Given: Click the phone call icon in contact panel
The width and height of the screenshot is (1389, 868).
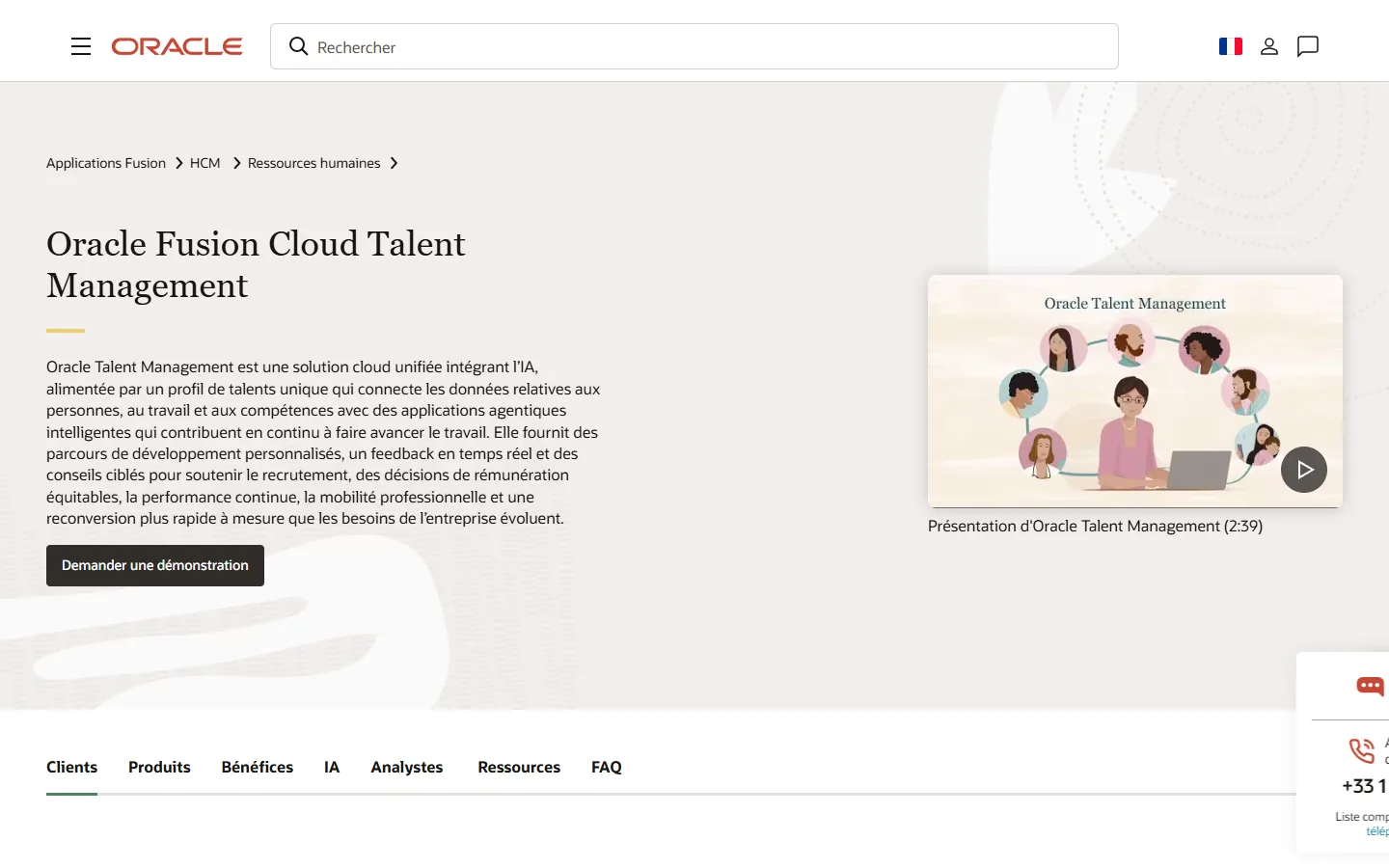Looking at the screenshot, I should pos(1361,750).
